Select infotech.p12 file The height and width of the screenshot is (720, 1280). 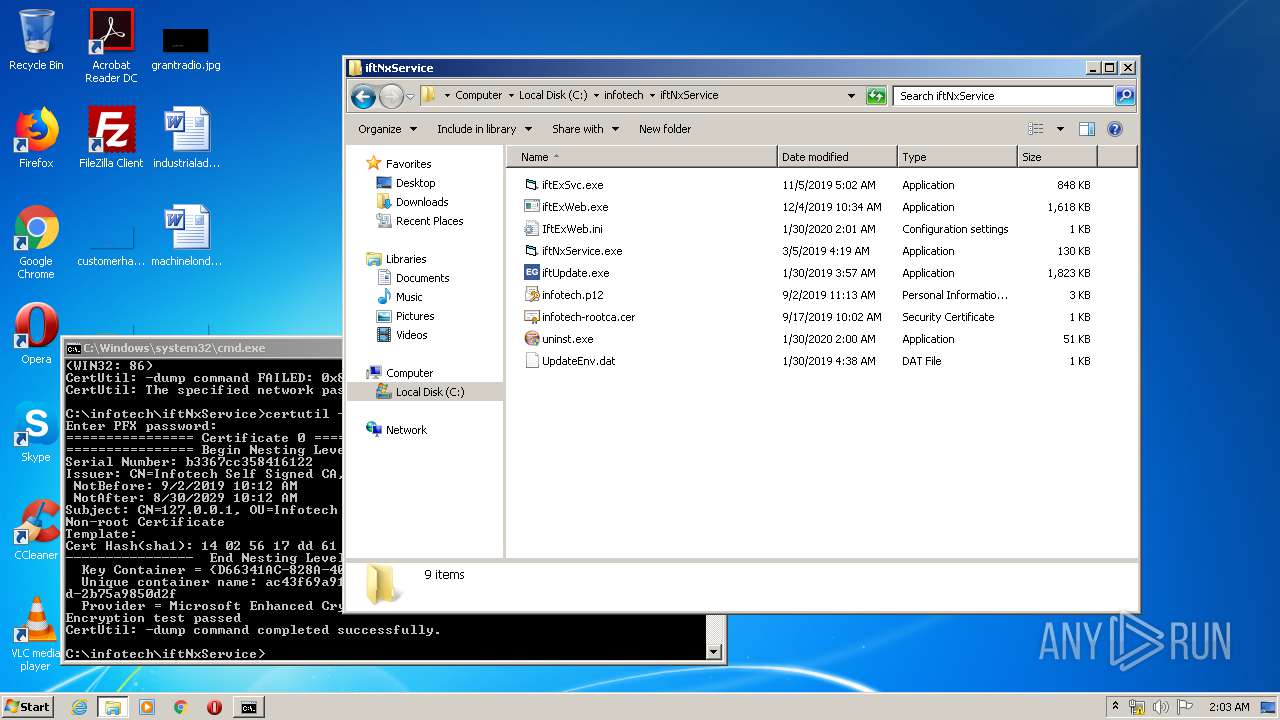click(572, 295)
